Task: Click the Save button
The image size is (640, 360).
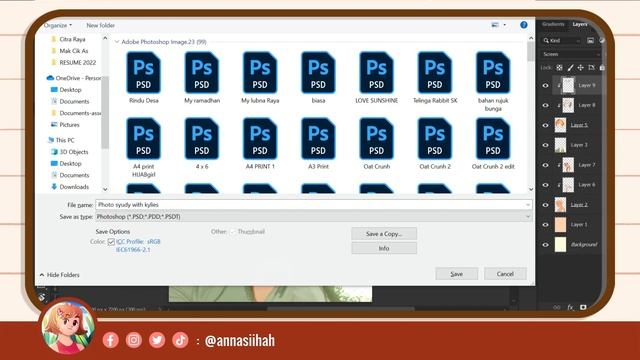Action: click(x=456, y=274)
